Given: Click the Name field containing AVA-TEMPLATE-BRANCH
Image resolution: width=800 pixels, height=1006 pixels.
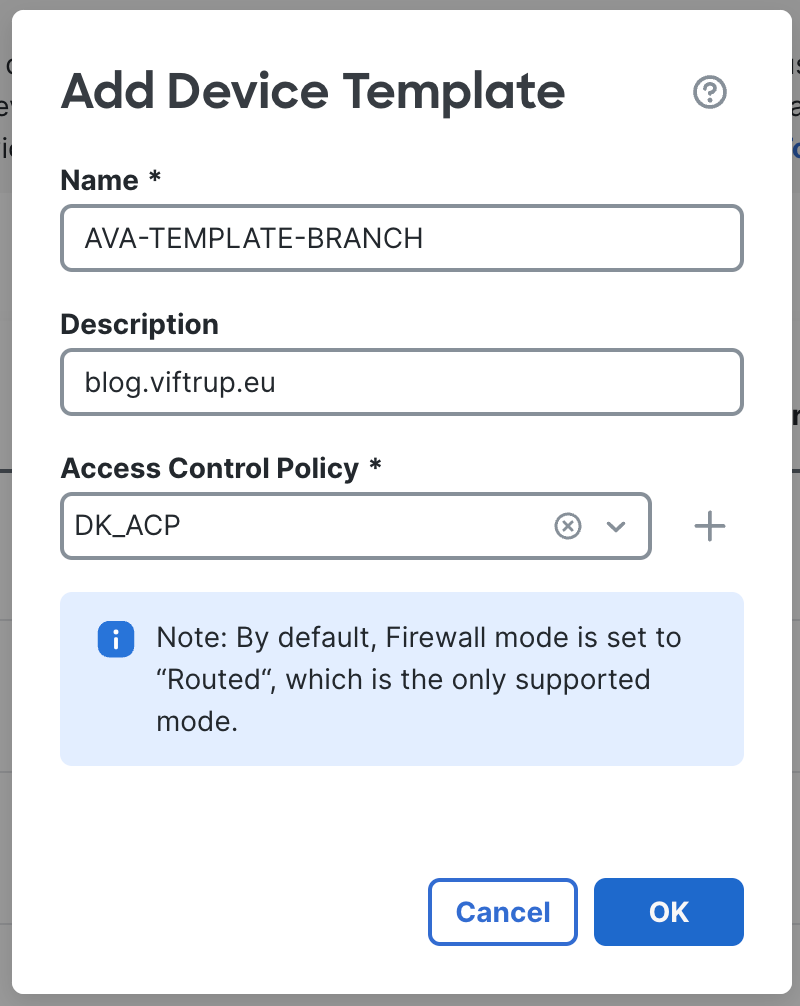Looking at the screenshot, I should pos(400,238).
